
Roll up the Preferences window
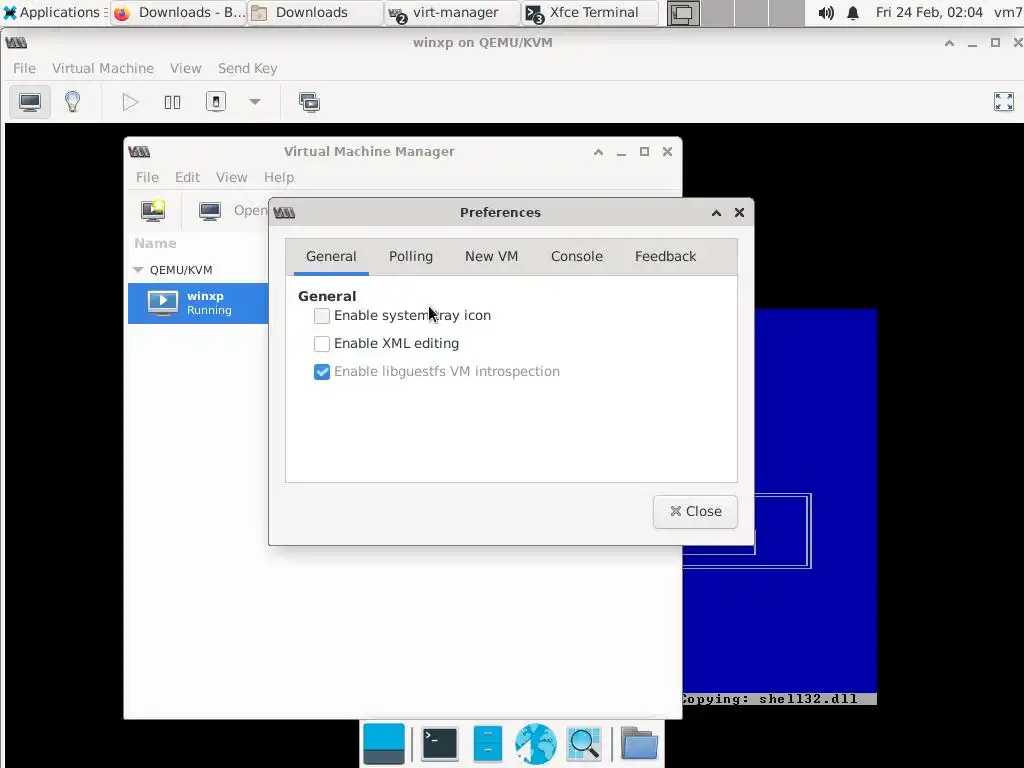point(716,213)
